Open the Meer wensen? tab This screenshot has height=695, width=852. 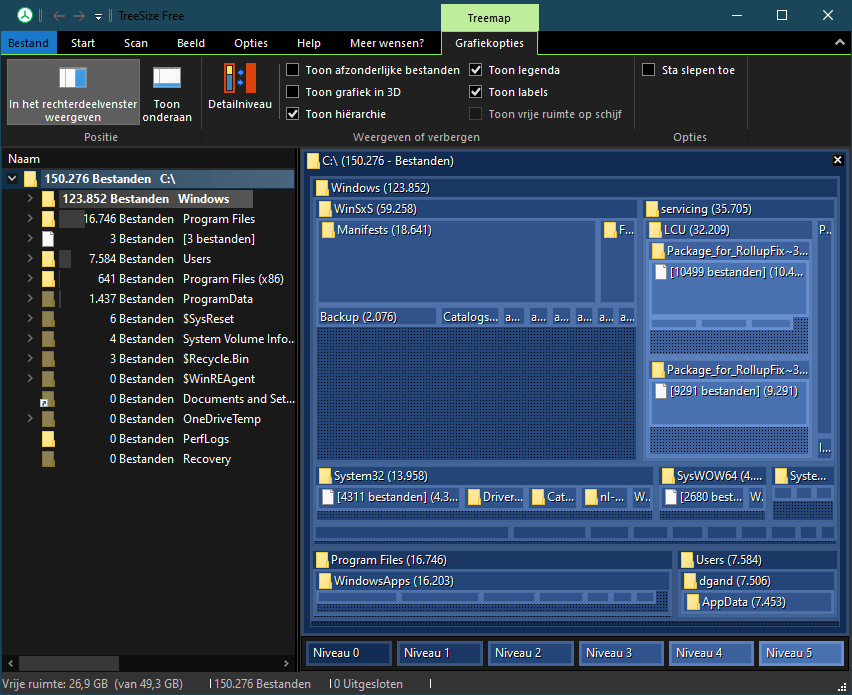tap(387, 43)
